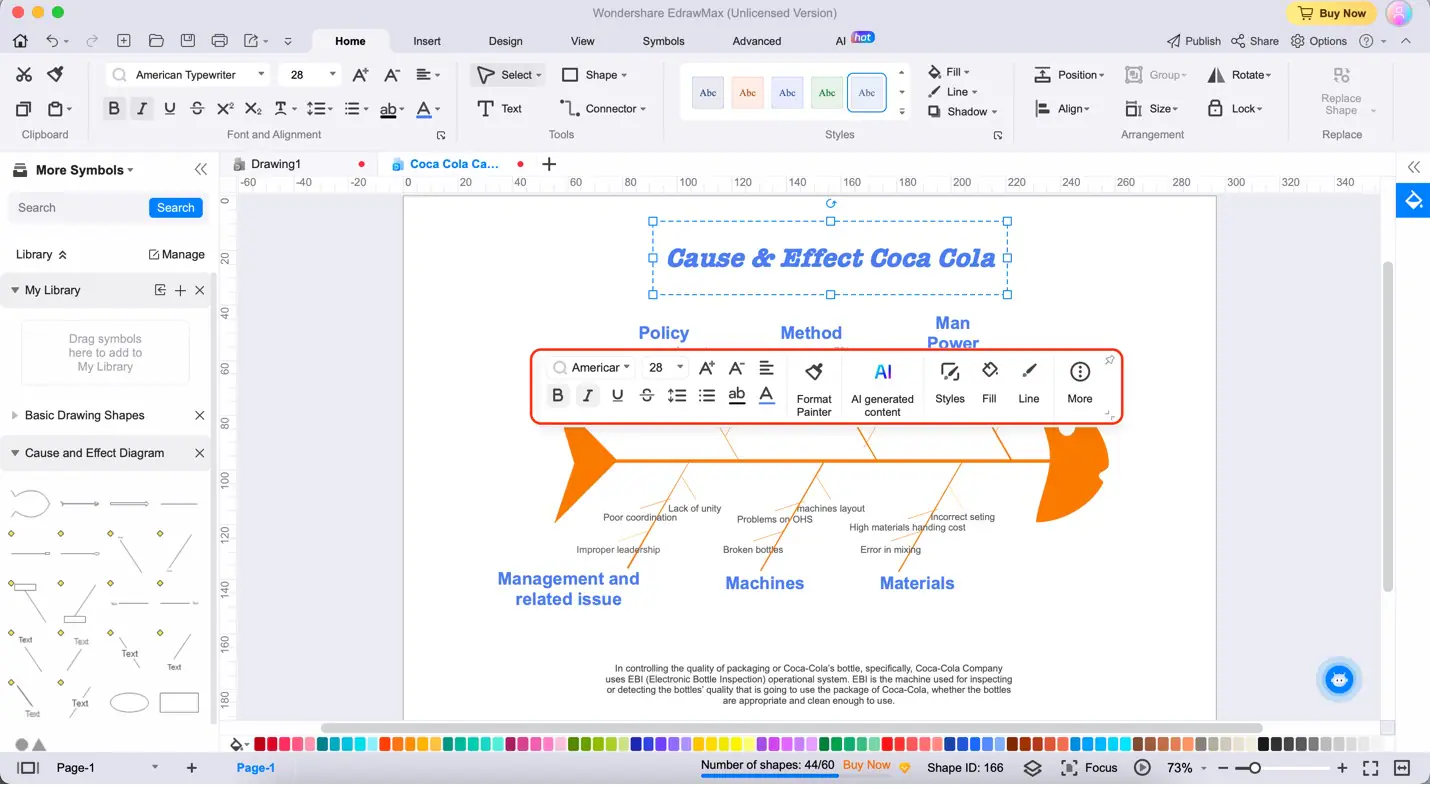1430x788 pixels.
Task: Toggle Bold in the floating toolbar
Action: point(558,395)
